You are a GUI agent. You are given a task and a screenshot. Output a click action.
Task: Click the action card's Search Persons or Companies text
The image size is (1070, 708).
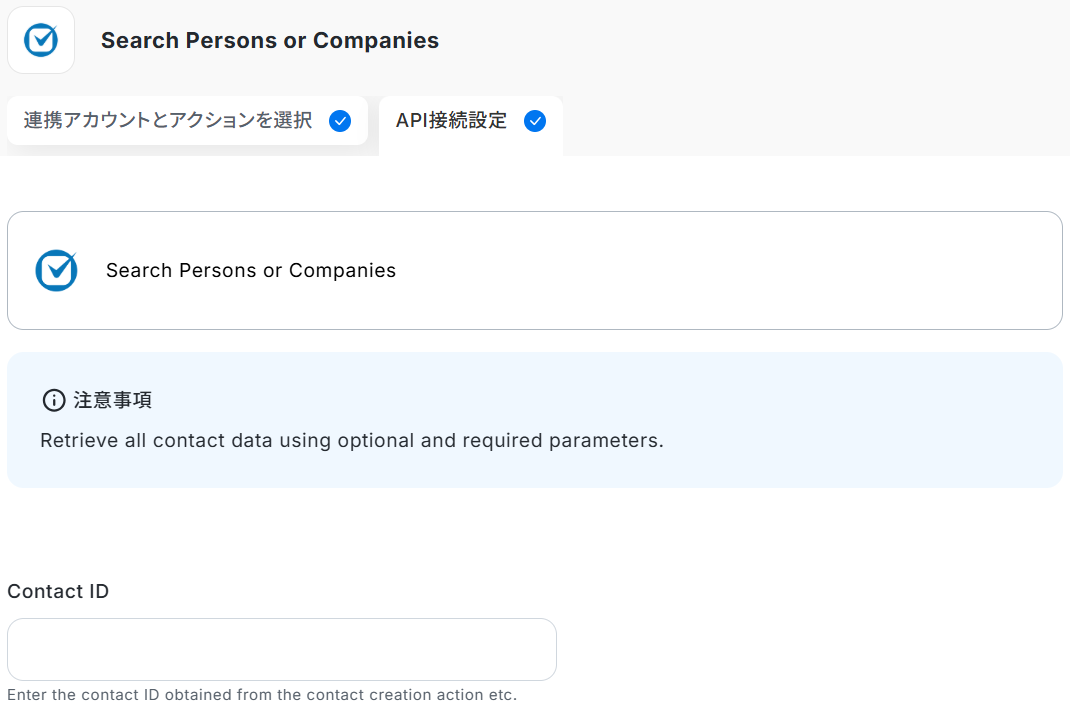pyautogui.click(x=251, y=270)
